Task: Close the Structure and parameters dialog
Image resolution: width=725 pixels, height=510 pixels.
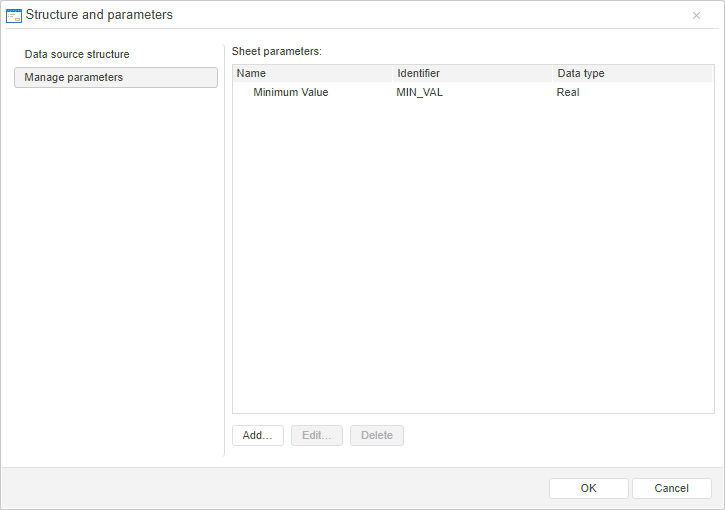Action: click(x=696, y=15)
